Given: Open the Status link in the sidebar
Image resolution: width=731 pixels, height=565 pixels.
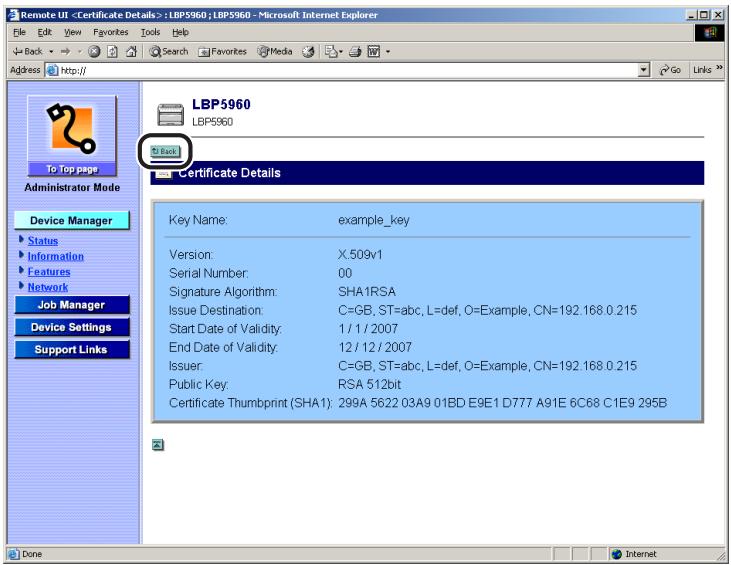Looking at the screenshot, I should click(43, 241).
